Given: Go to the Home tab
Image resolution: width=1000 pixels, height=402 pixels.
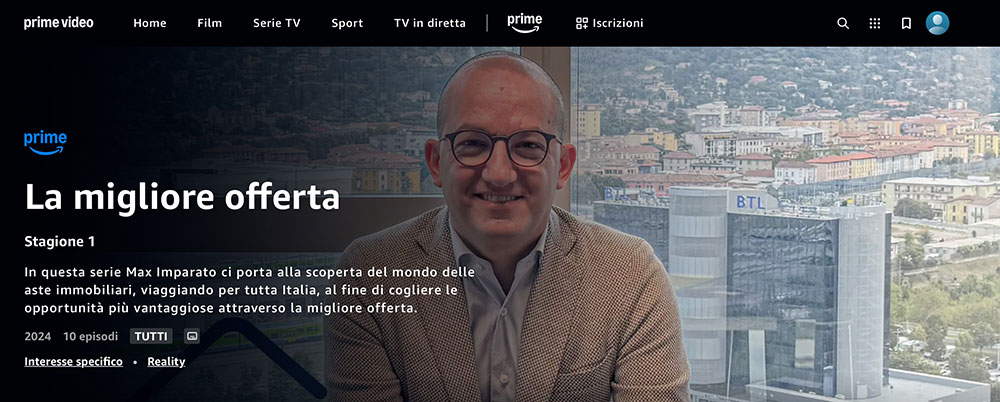Looking at the screenshot, I should click(150, 23).
